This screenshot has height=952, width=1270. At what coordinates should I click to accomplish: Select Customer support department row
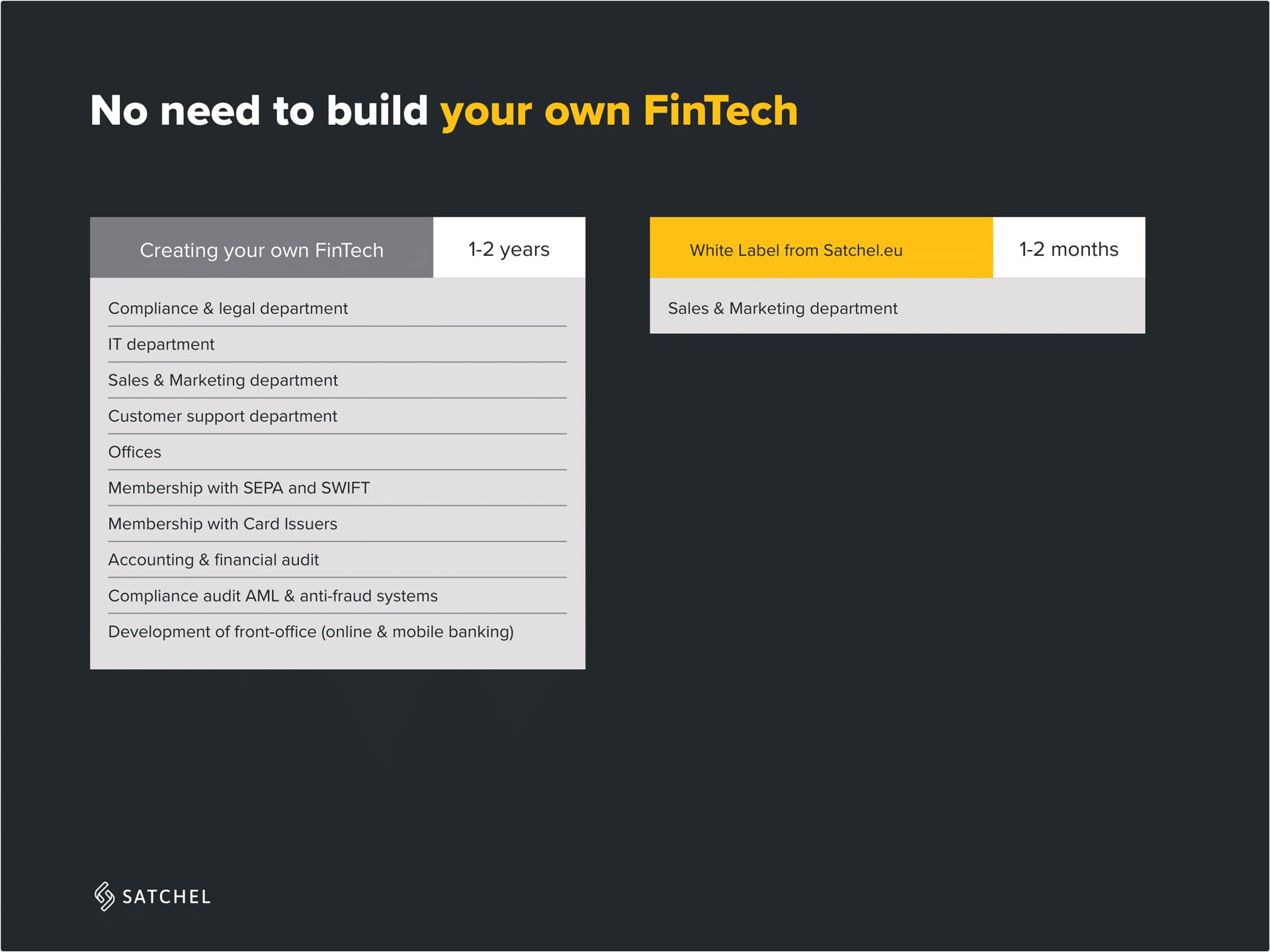pos(222,416)
